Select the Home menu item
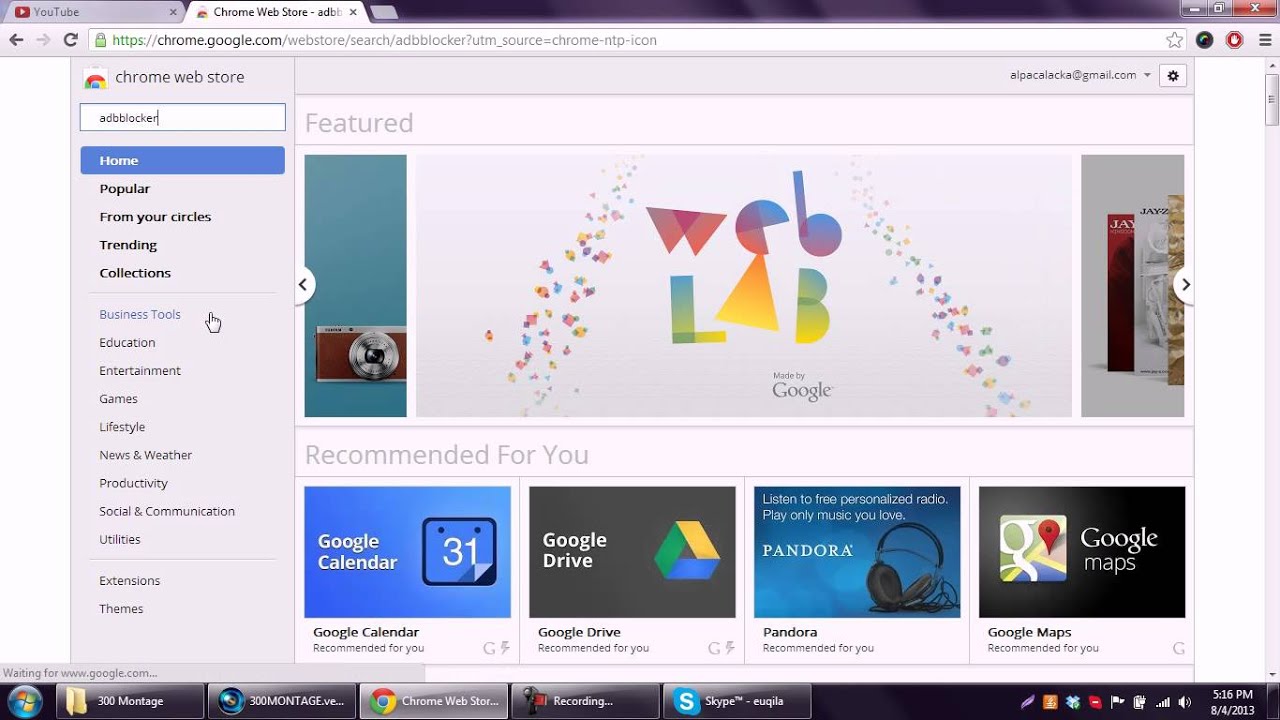Viewport: 1280px width, 720px height. pyautogui.click(x=182, y=160)
